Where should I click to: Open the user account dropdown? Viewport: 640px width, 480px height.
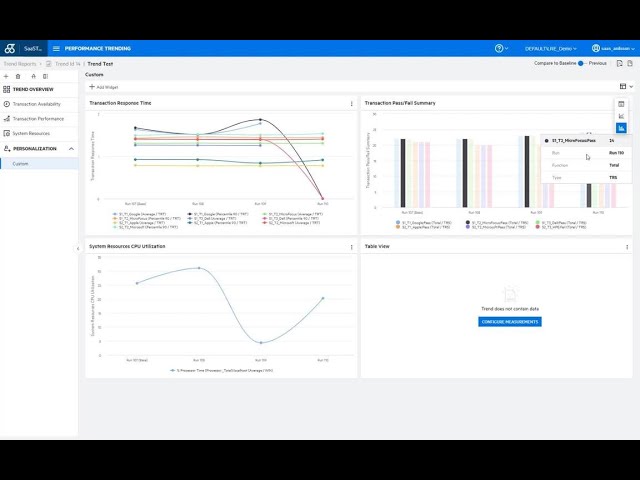[613, 49]
